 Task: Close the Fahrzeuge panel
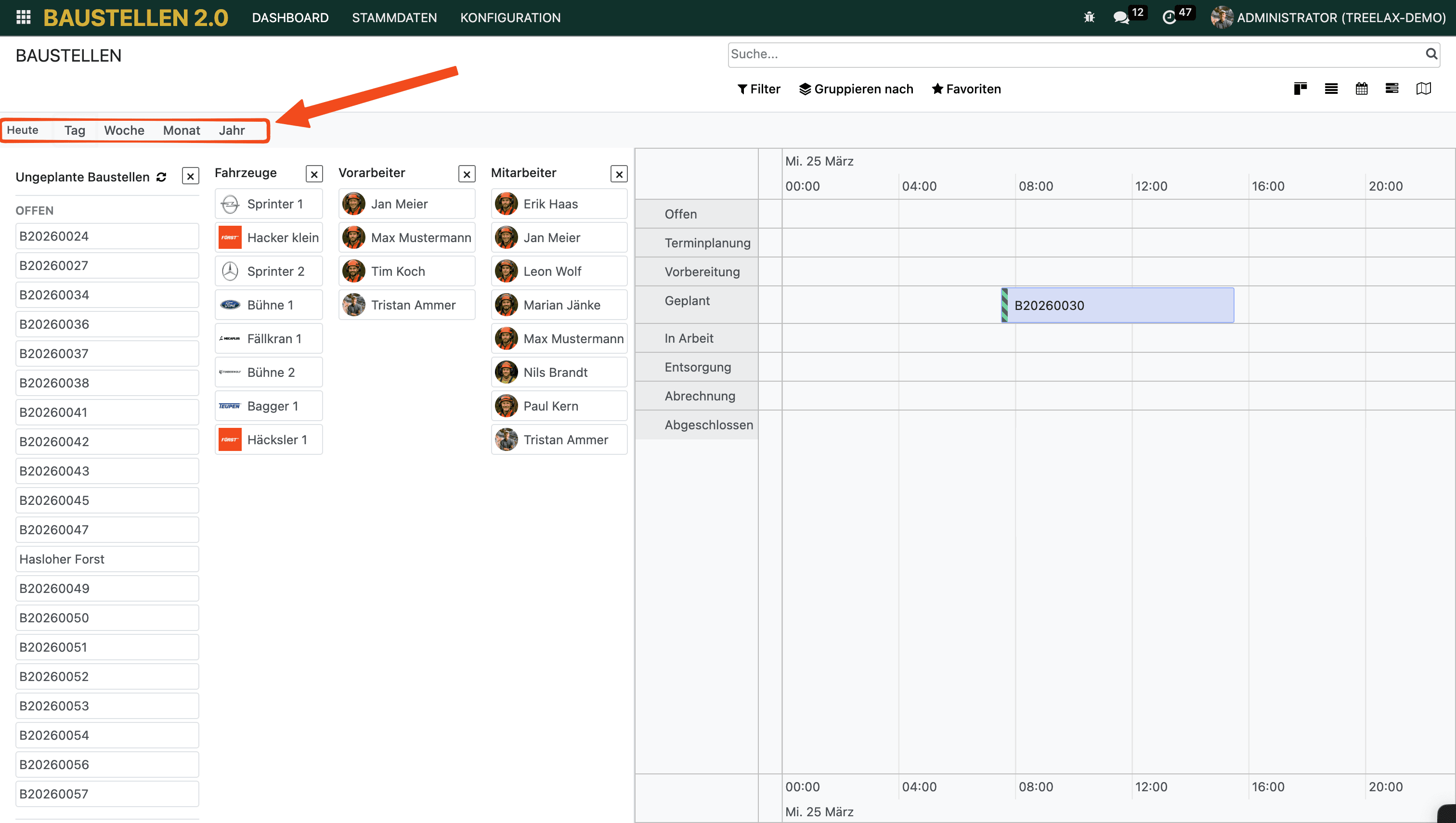click(314, 174)
